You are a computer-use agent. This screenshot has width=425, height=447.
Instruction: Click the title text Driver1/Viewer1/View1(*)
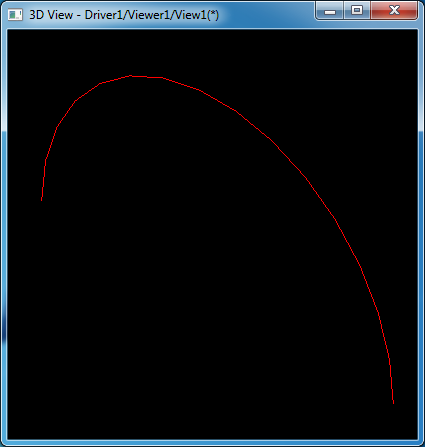[152, 15]
